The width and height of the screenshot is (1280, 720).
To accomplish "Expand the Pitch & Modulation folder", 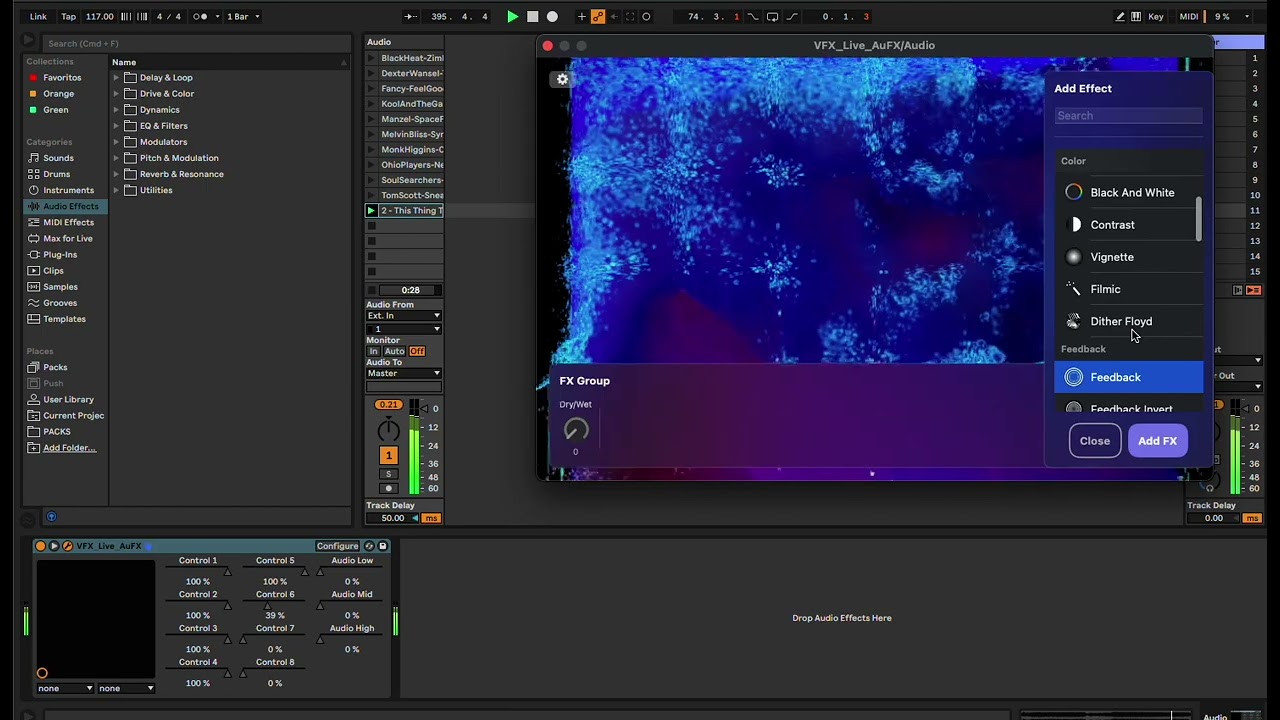I will click(116, 157).
